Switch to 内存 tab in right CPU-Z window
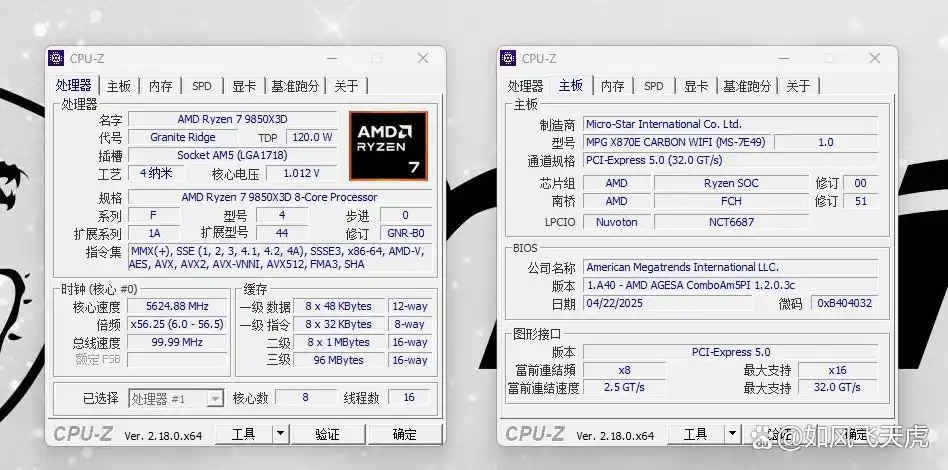948x470 pixels. click(x=612, y=86)
